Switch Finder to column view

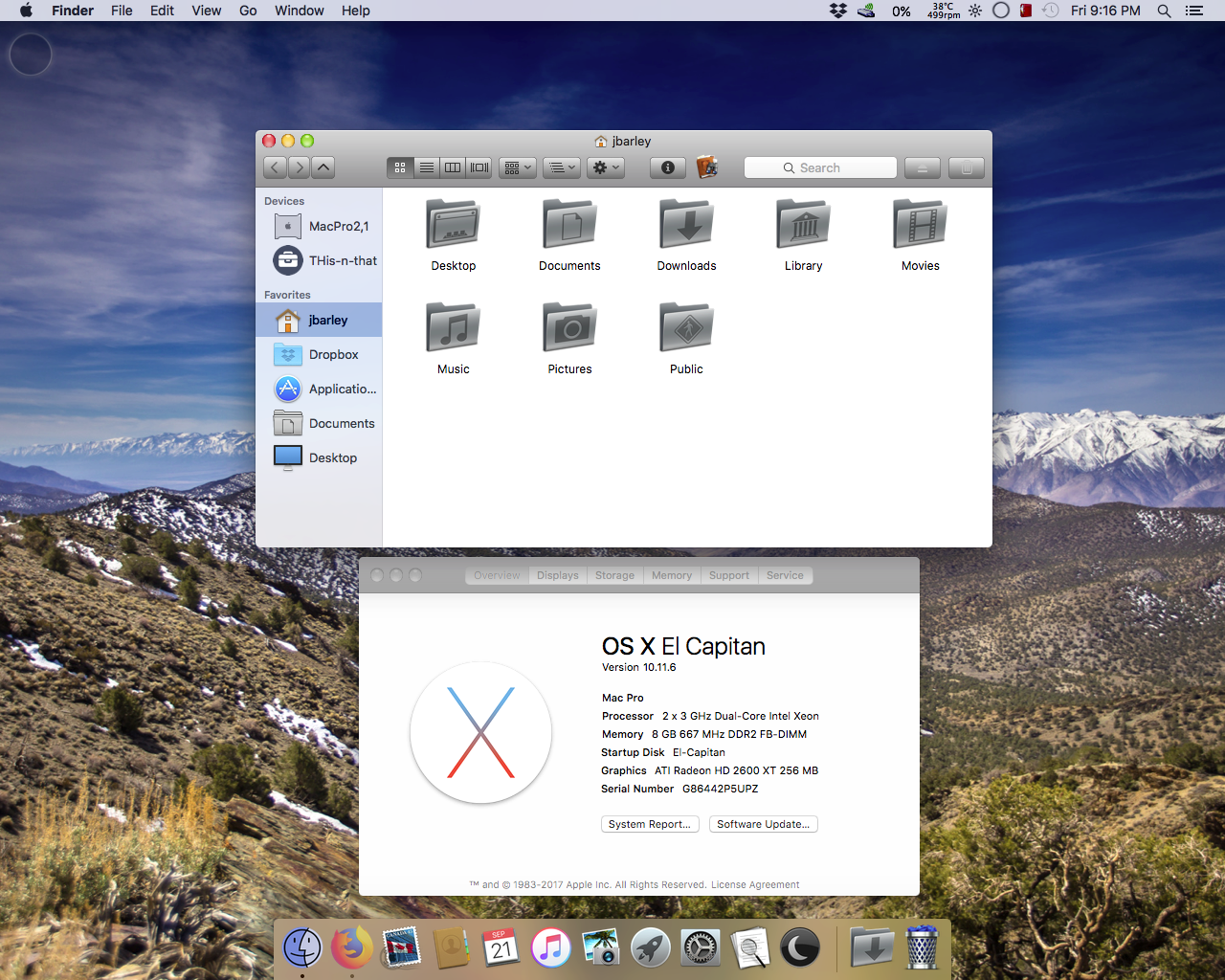pos(453,167)
